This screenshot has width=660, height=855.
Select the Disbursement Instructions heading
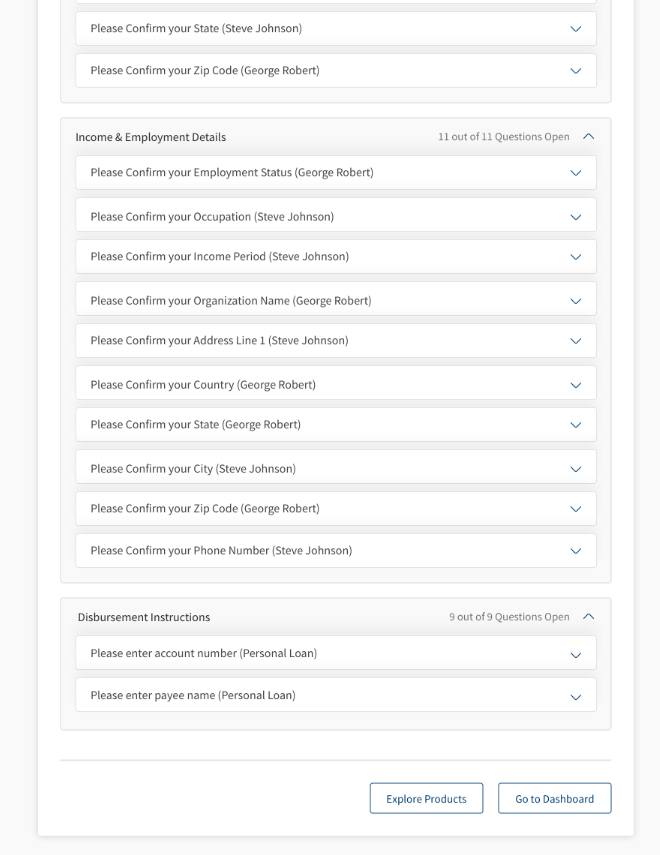point(144,617)
